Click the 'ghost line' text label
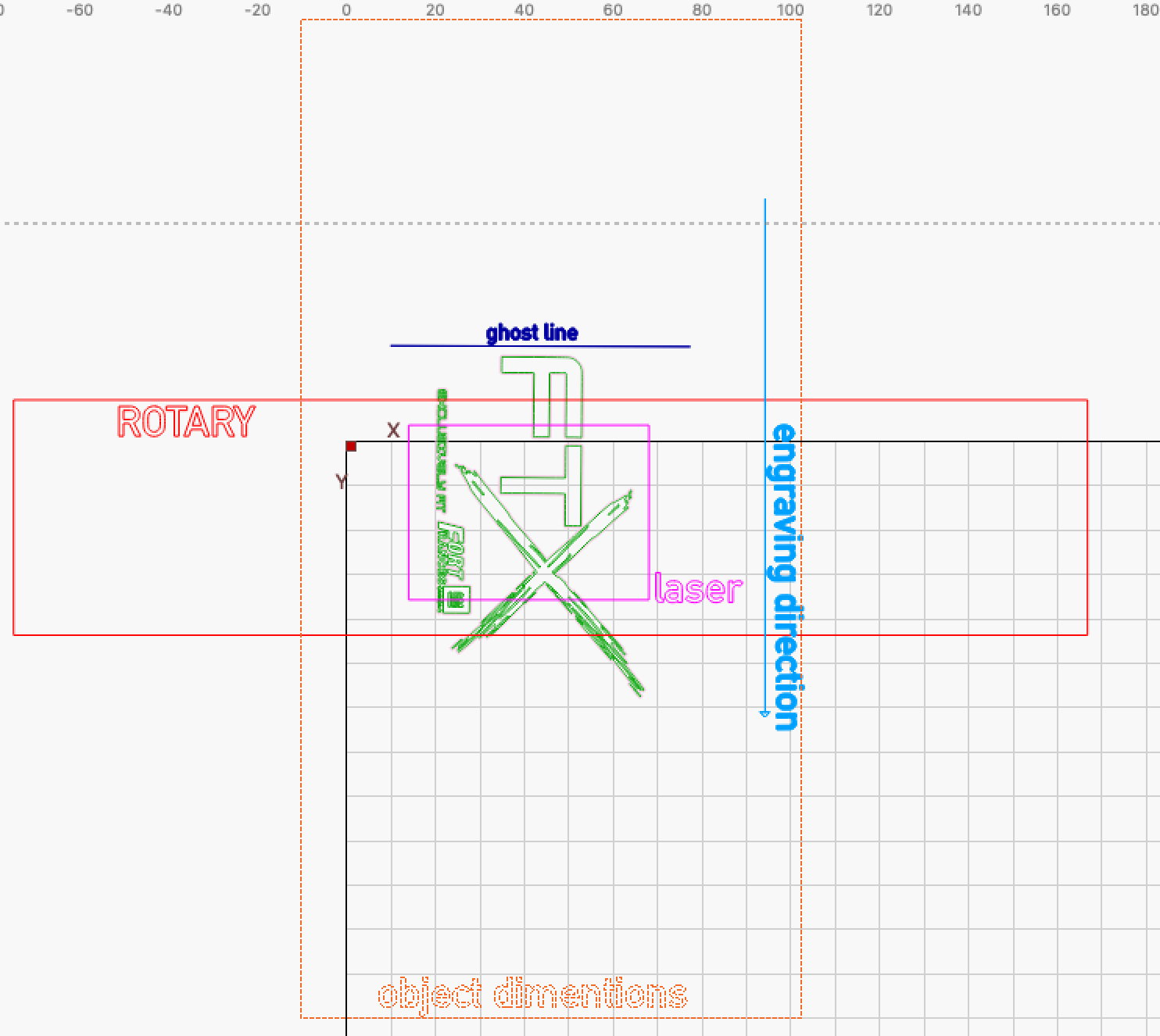This screenshot has width=1160, height=1036. point(532,333)
